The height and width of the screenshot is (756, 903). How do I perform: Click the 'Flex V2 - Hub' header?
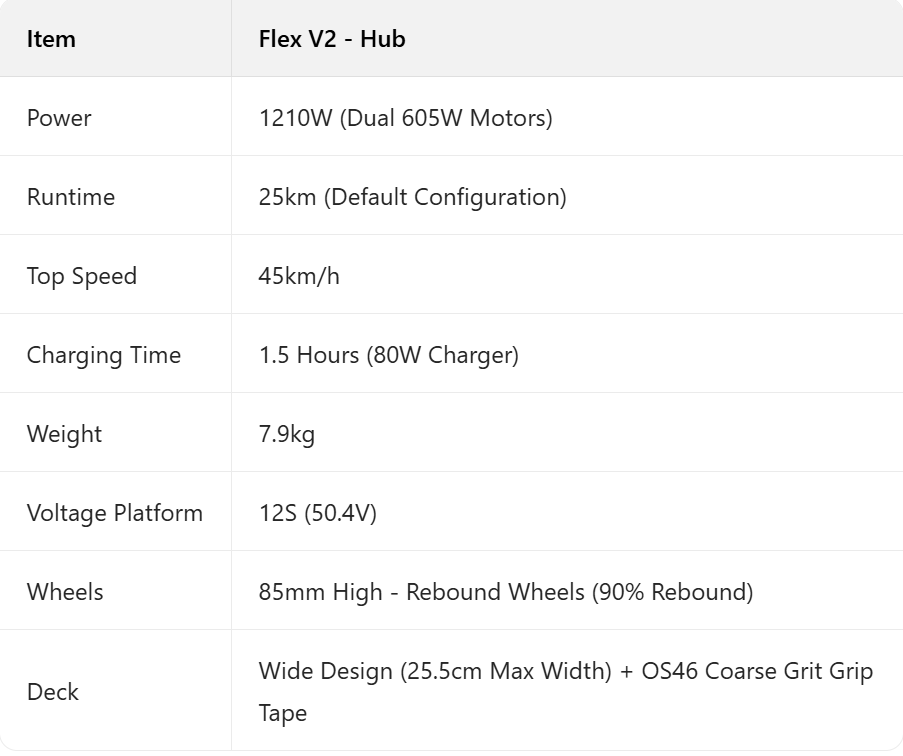click(x=331, y=39)
